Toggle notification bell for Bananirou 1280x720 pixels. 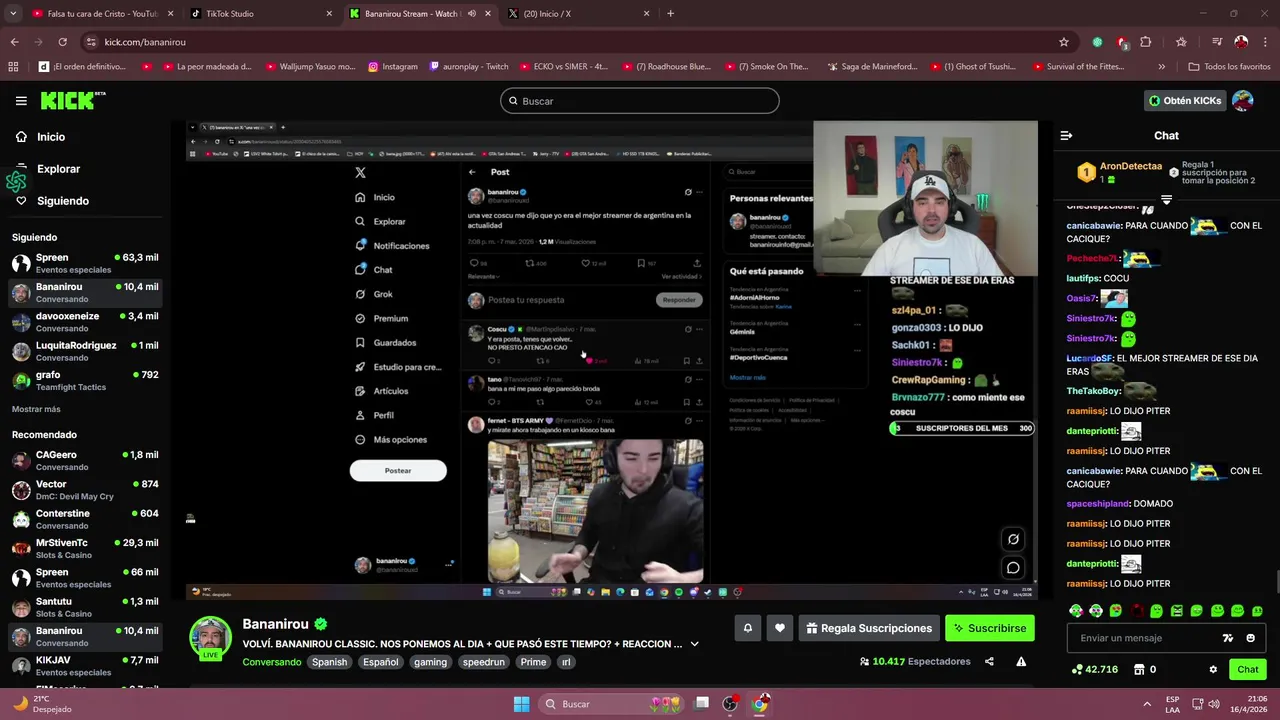click(747, 628)
